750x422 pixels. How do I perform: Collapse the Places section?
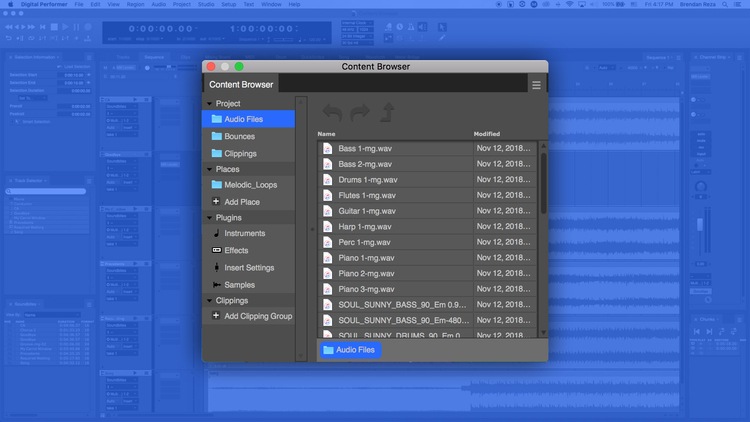210,169
